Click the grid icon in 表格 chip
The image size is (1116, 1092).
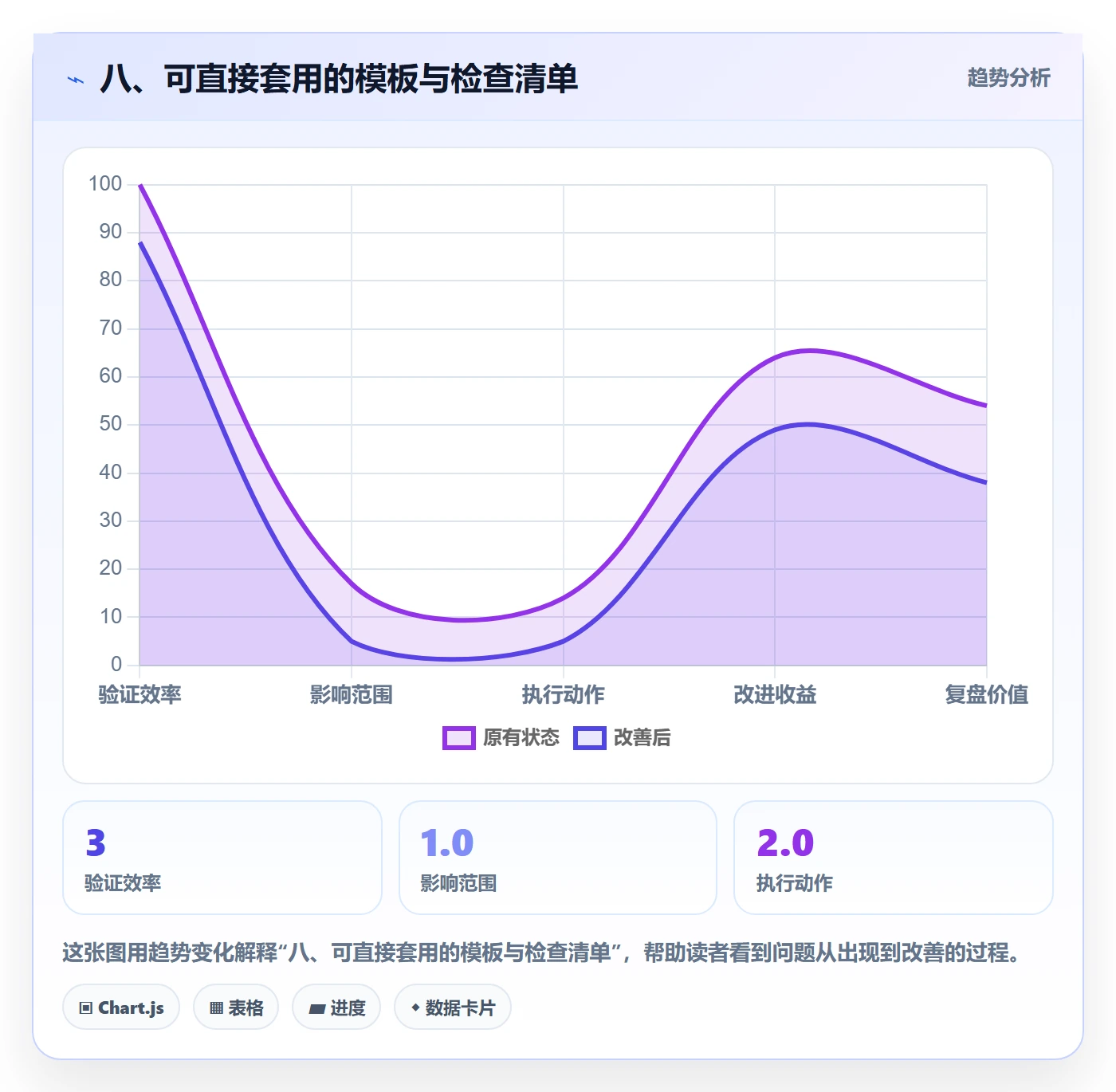(x=216, y=1008)
